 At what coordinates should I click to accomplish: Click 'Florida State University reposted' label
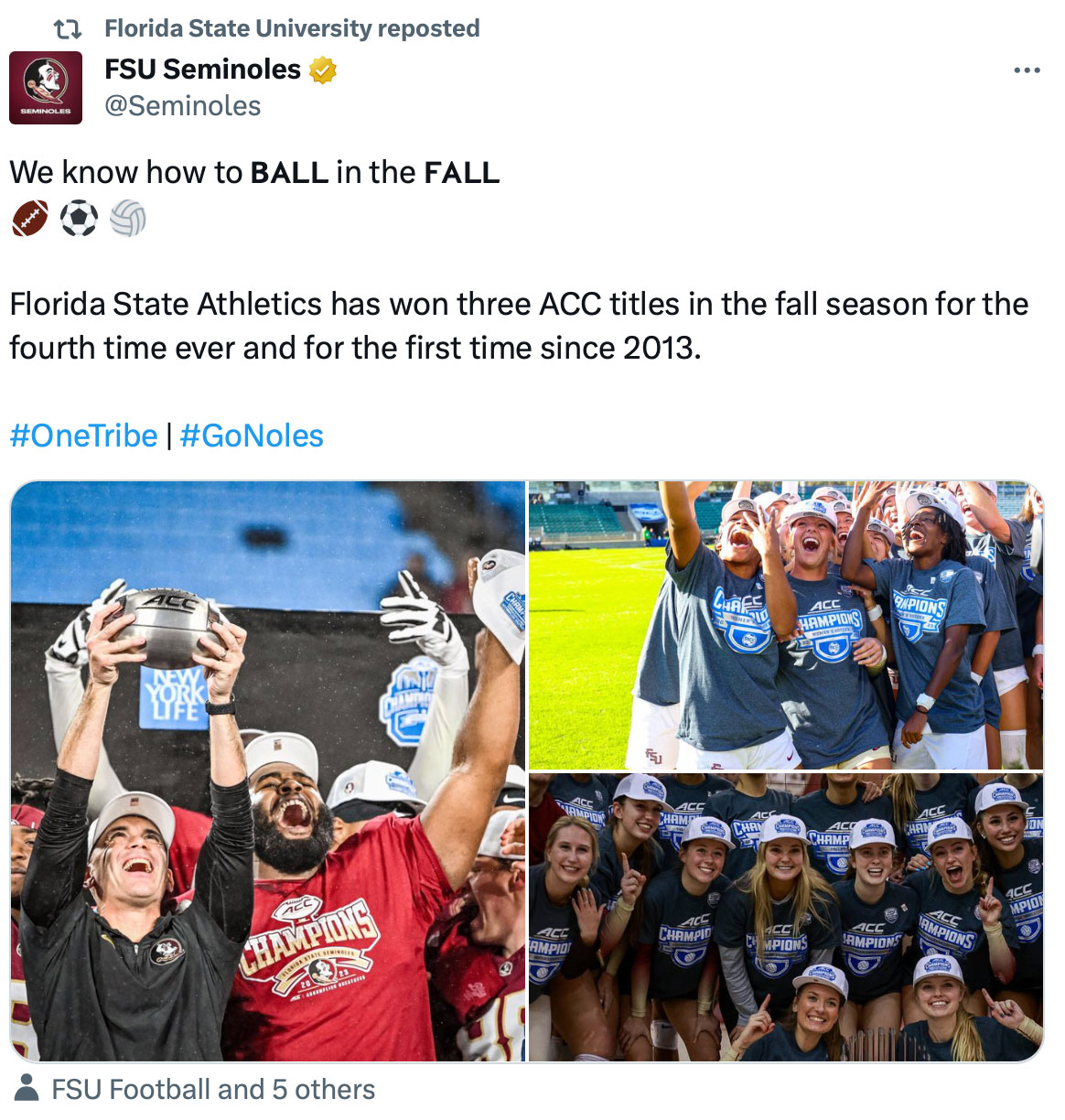point(293,27)
